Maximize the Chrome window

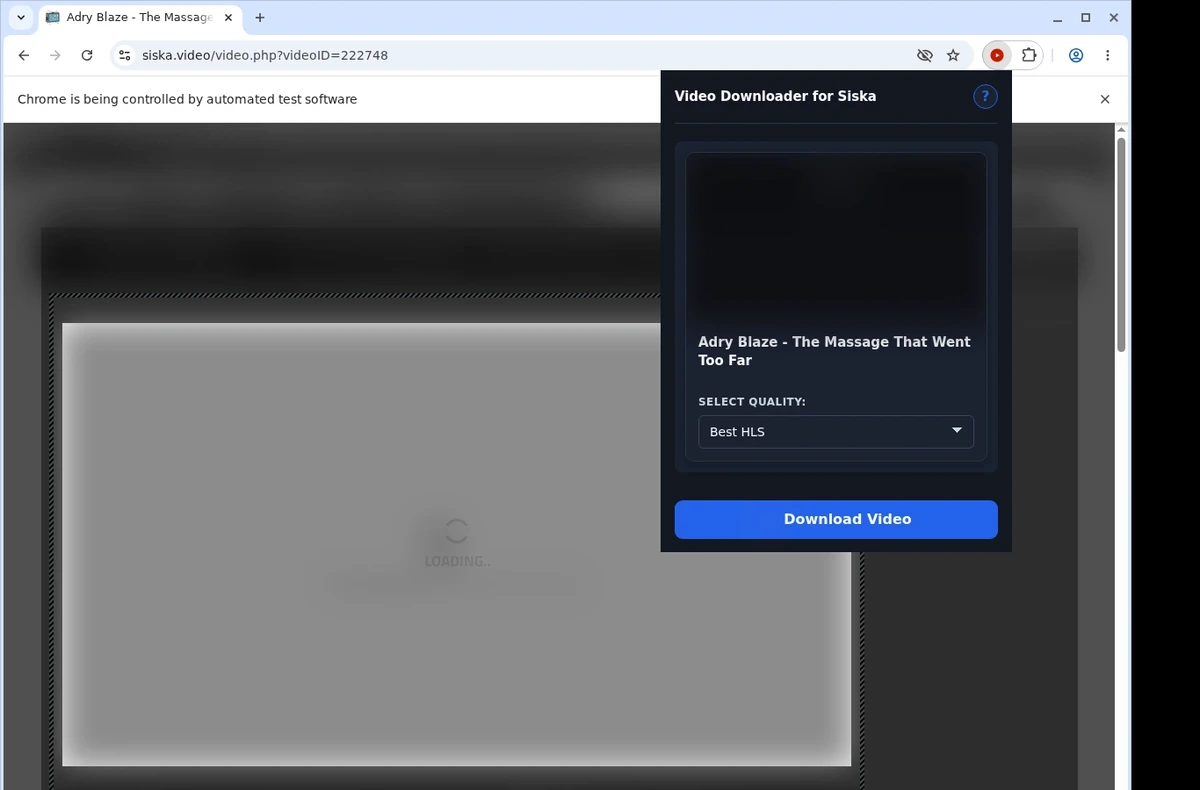tap(1086, 18)
